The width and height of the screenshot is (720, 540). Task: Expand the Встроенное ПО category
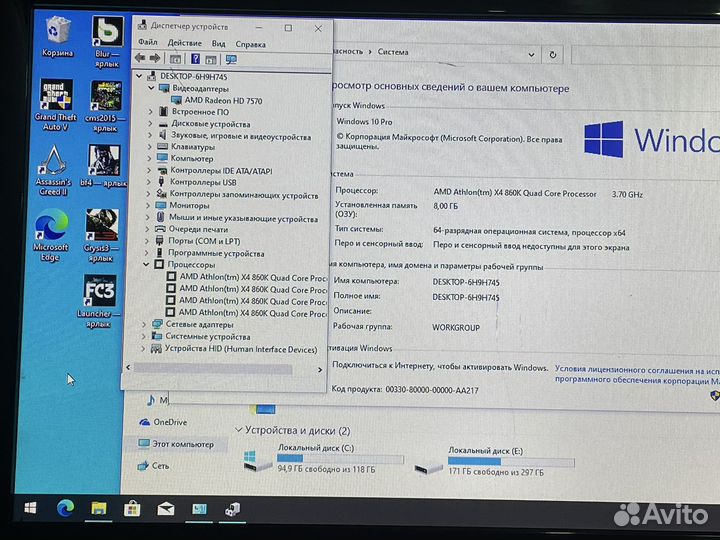pyautogui.click(x=150, y=111)
